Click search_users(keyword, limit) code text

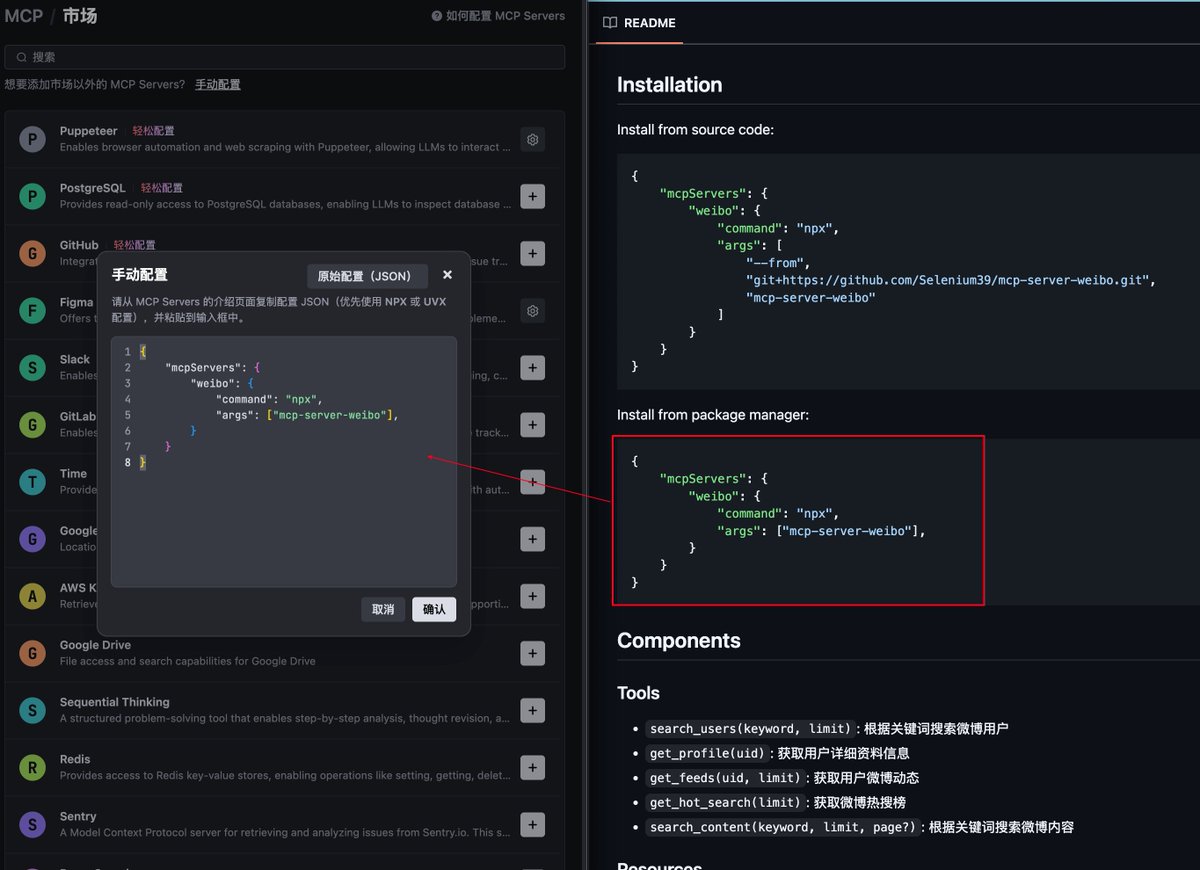click(x=750, y=729)
